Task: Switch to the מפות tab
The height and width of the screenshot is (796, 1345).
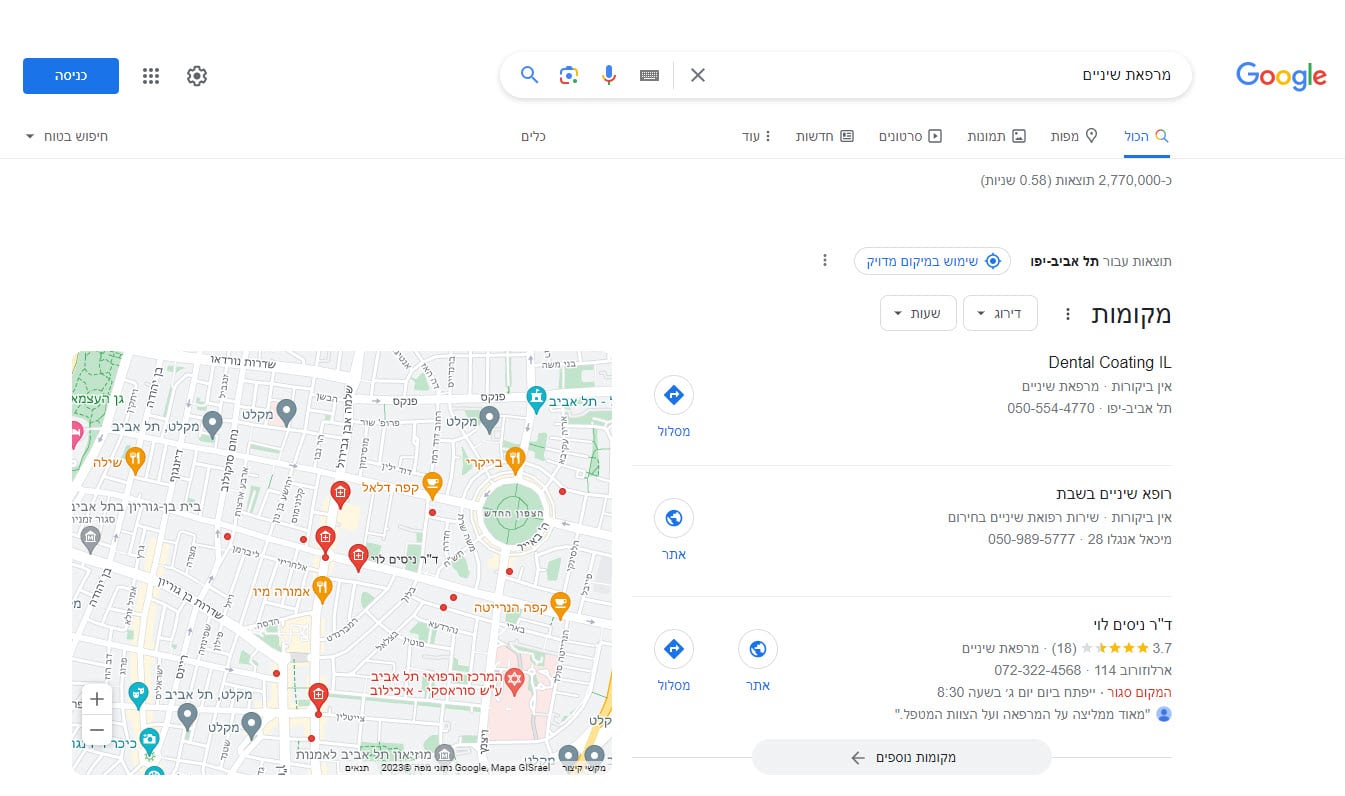Action: pos(1073,136)
